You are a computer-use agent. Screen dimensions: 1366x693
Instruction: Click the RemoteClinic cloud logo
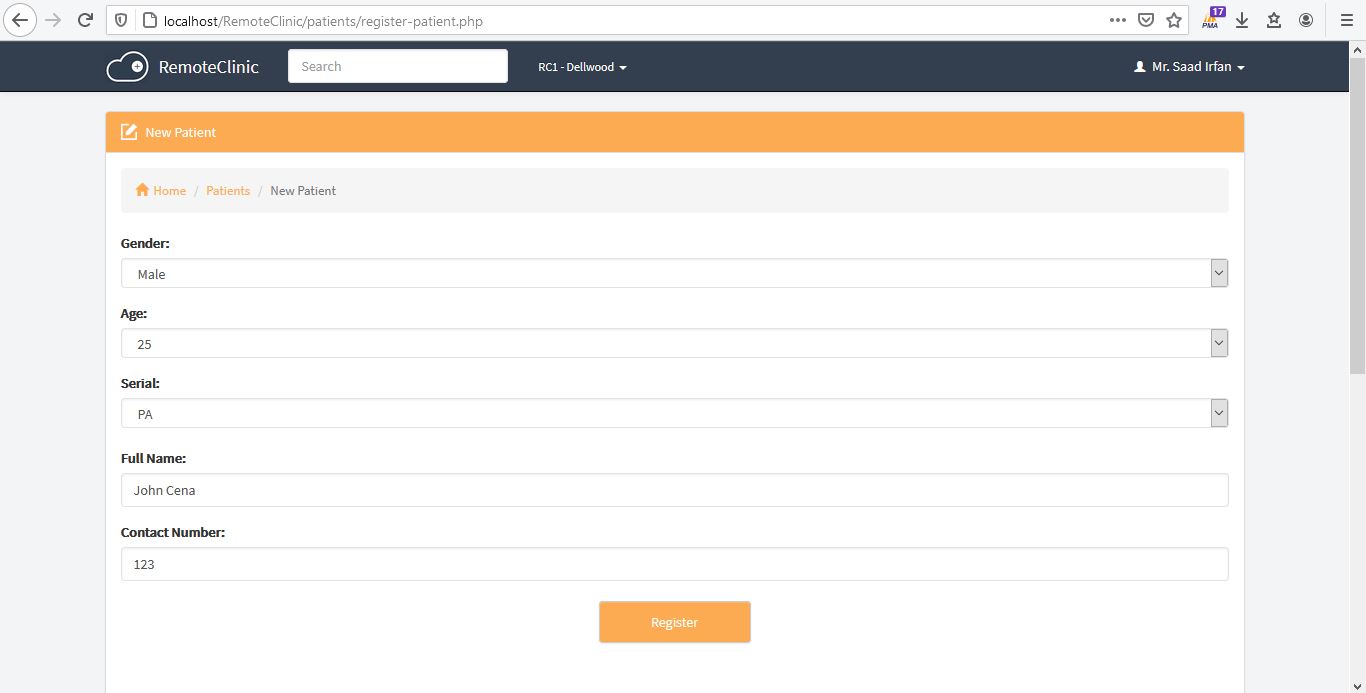point(127,67)
